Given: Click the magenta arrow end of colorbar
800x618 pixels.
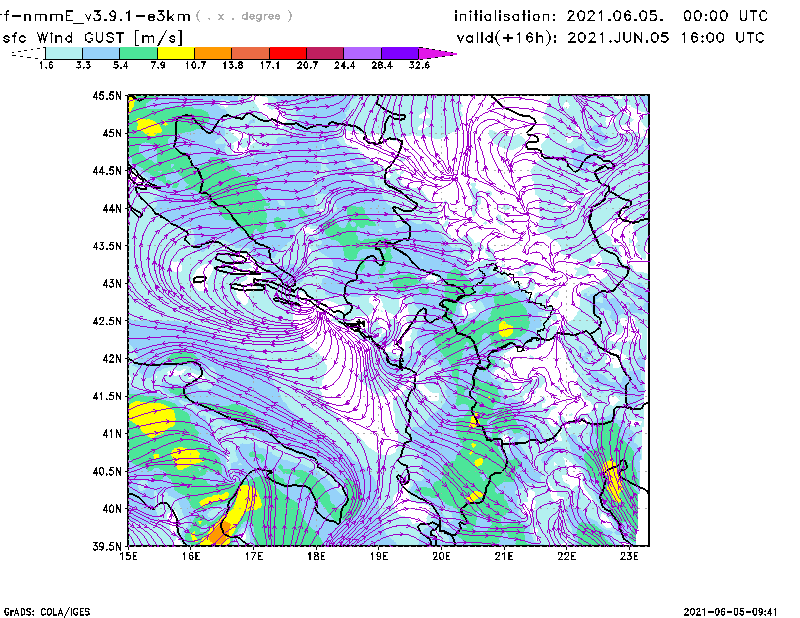Looking at the screenshot, I should coord(436,53).
